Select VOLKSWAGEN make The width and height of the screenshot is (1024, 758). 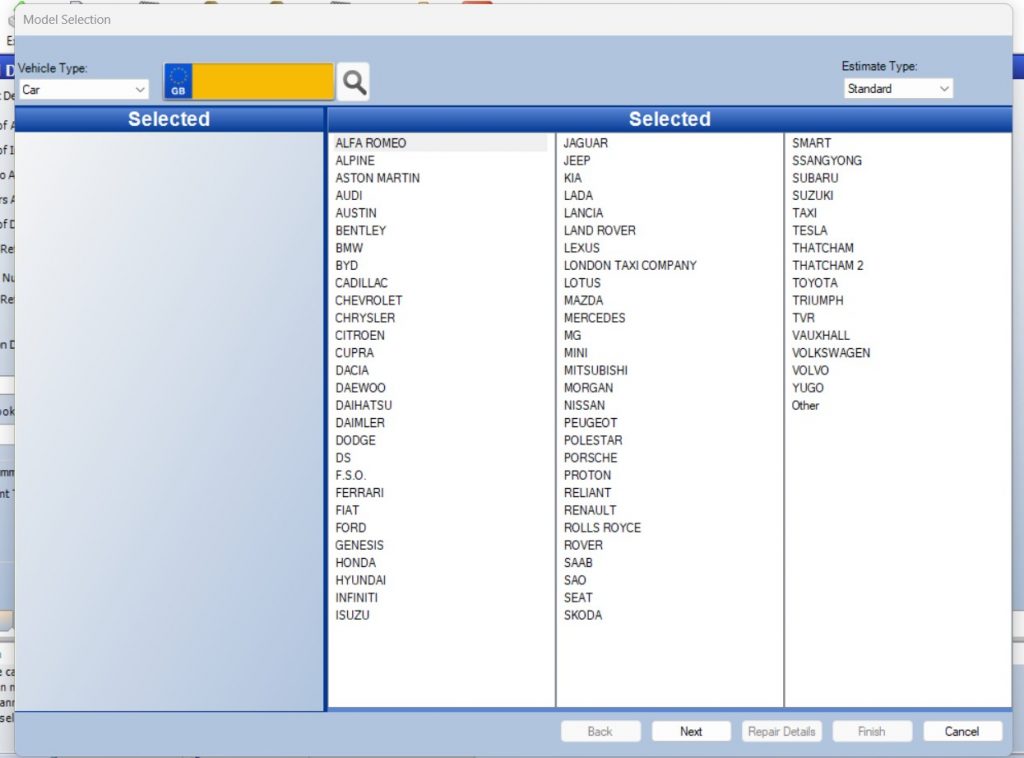(x=831, y=353)
